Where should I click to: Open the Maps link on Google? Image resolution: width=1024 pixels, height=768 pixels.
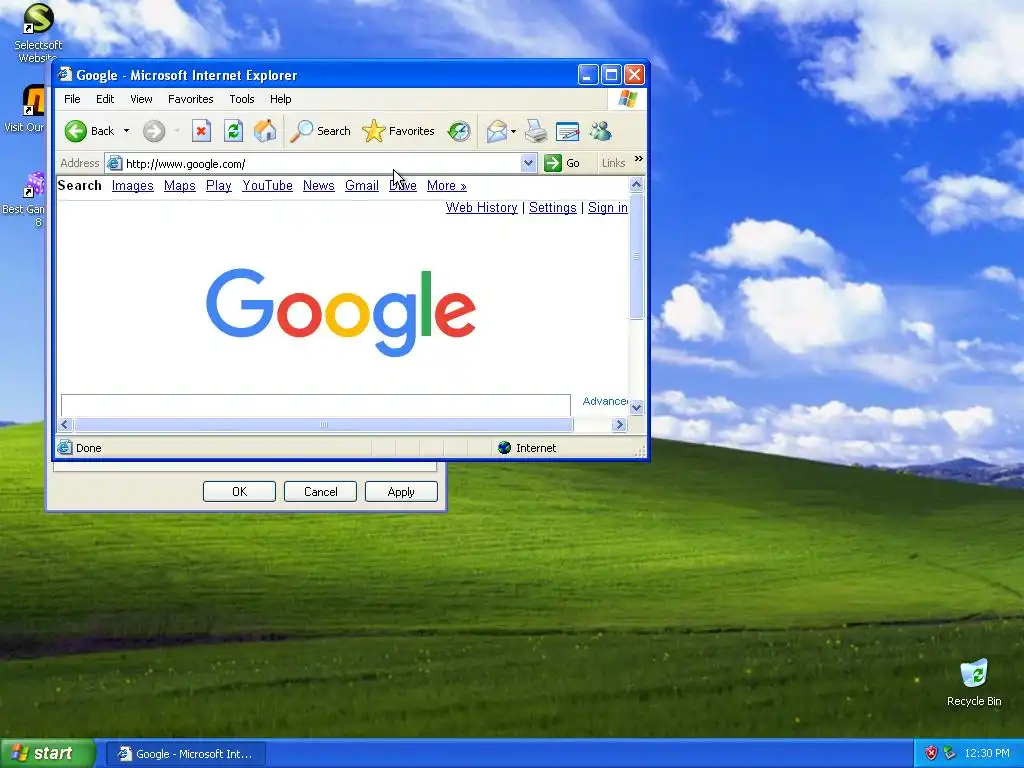(180, 186)
